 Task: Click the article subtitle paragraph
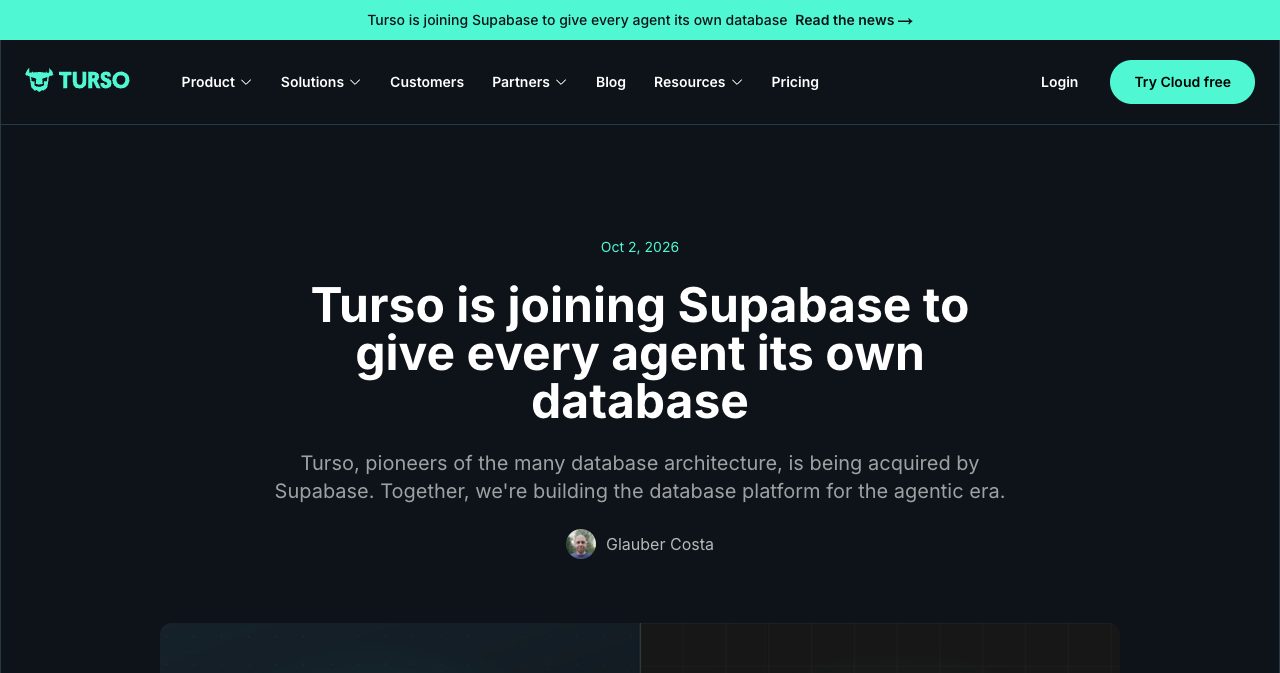tap(640, 477)
